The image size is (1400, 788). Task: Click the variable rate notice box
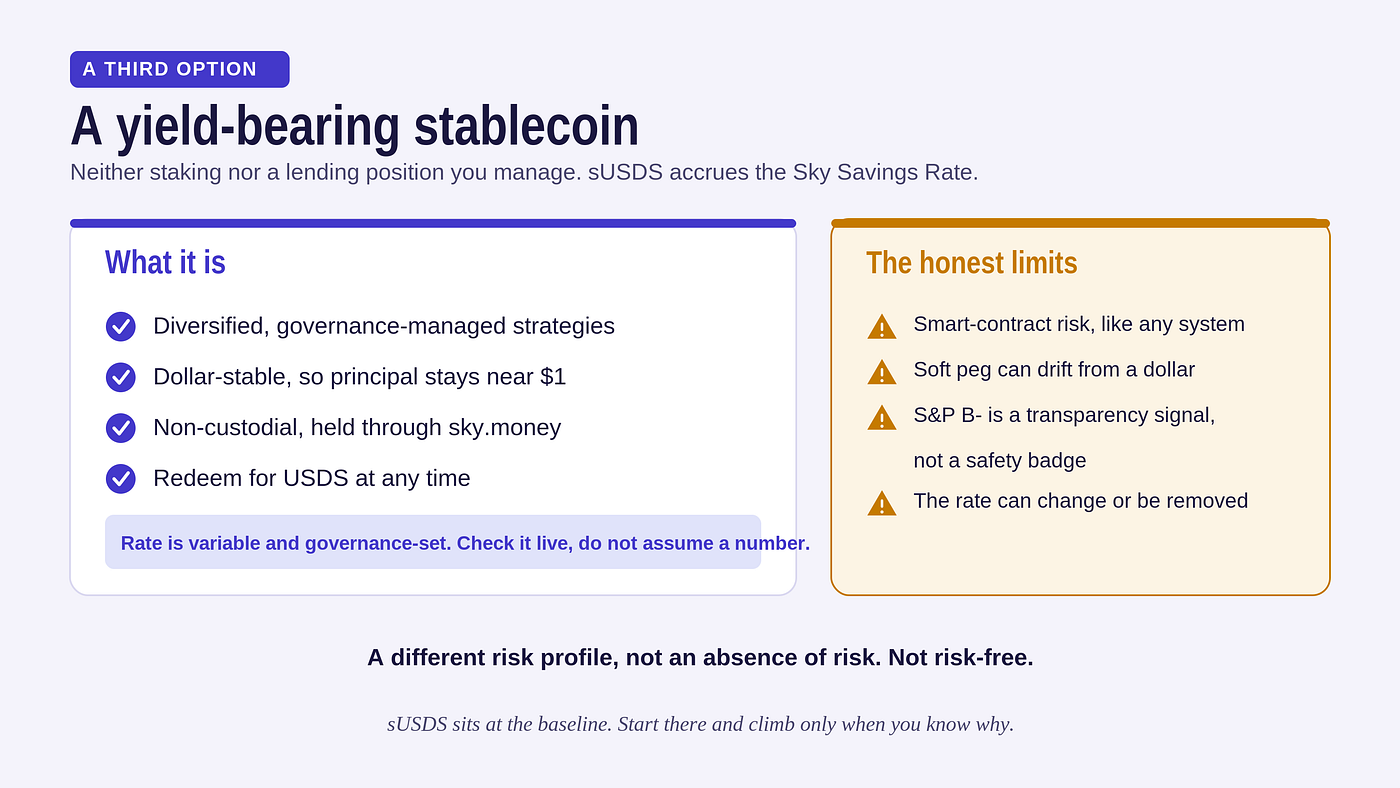(x=433, y=542)
